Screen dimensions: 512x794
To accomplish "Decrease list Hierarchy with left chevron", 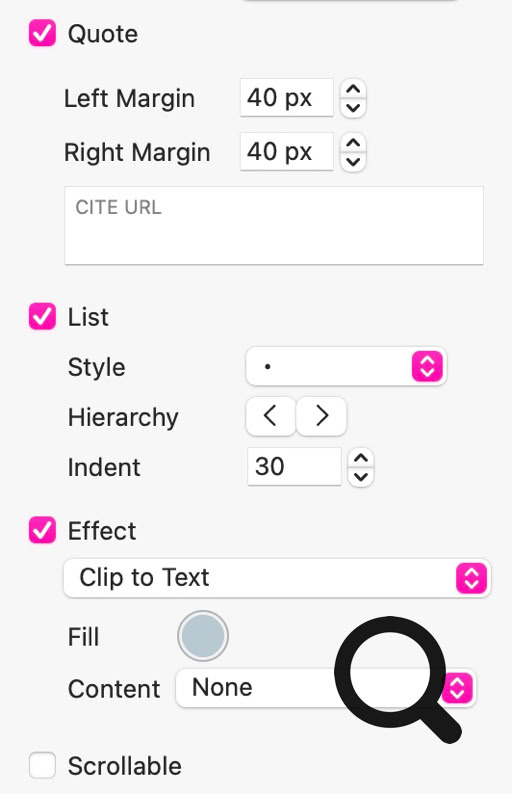I will [x=270, y=416].
